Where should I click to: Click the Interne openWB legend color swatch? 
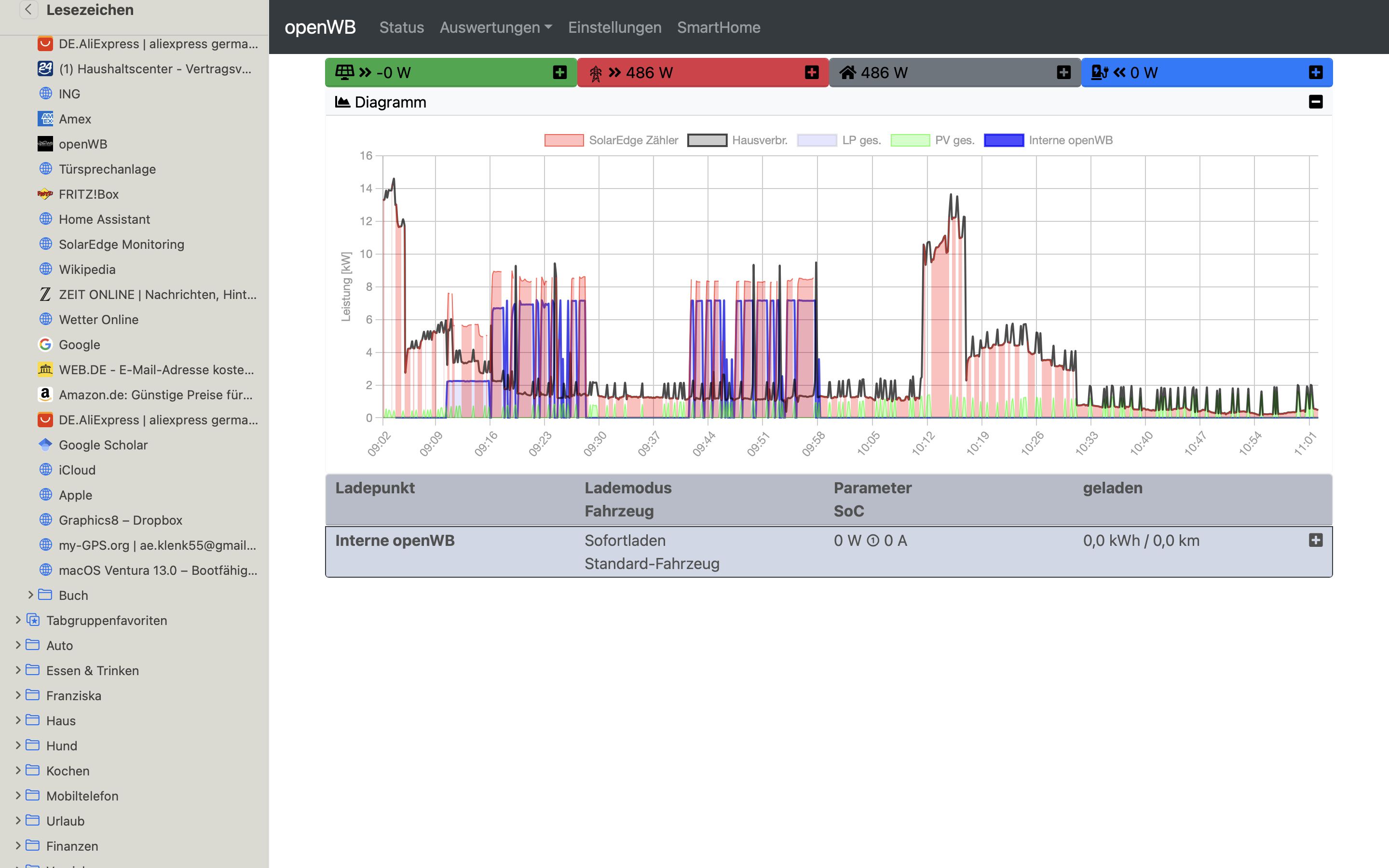point(1003,141)
